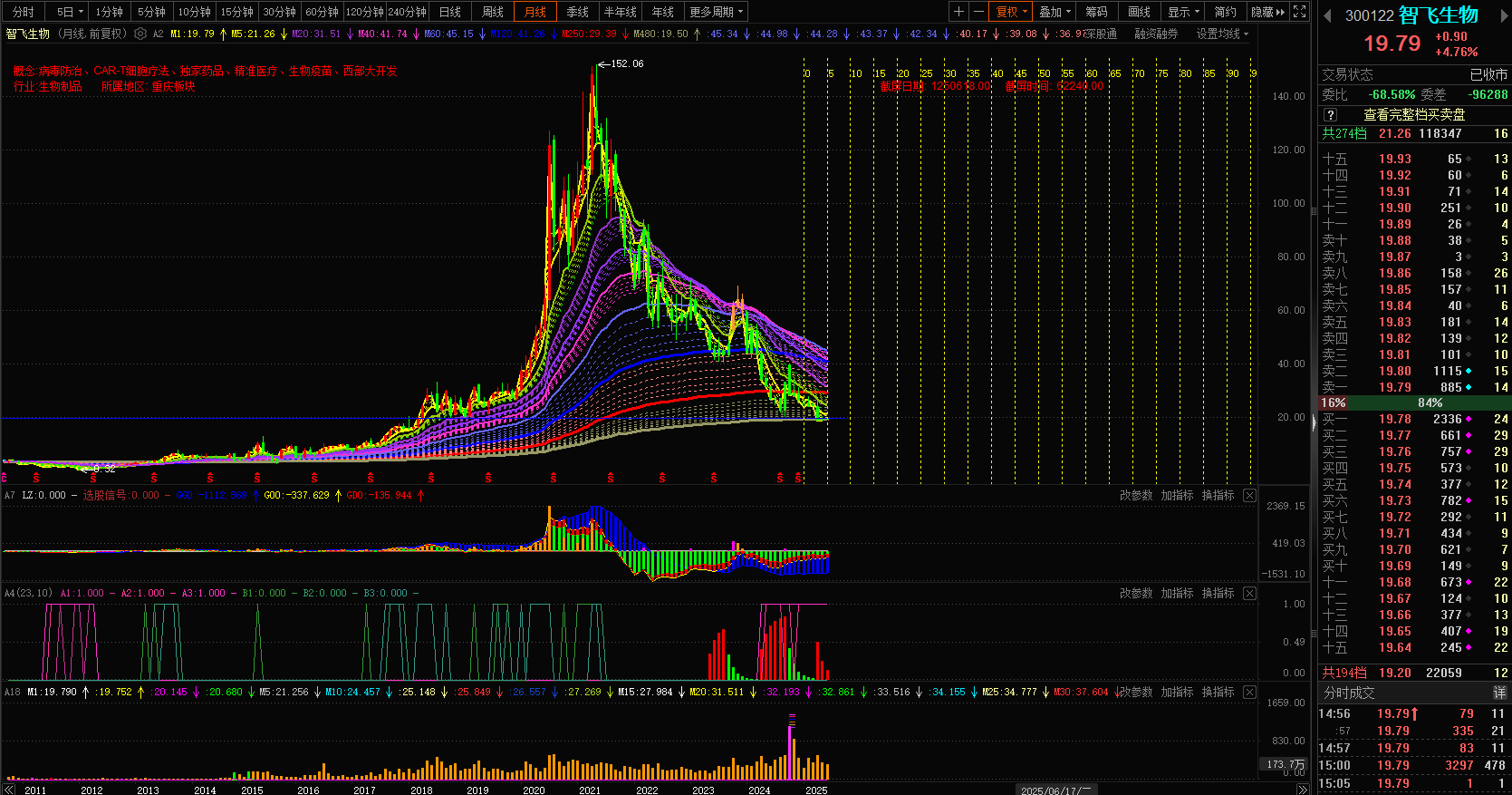
Task: Switch to 周线 weekly chart
Action: [493, 12]
